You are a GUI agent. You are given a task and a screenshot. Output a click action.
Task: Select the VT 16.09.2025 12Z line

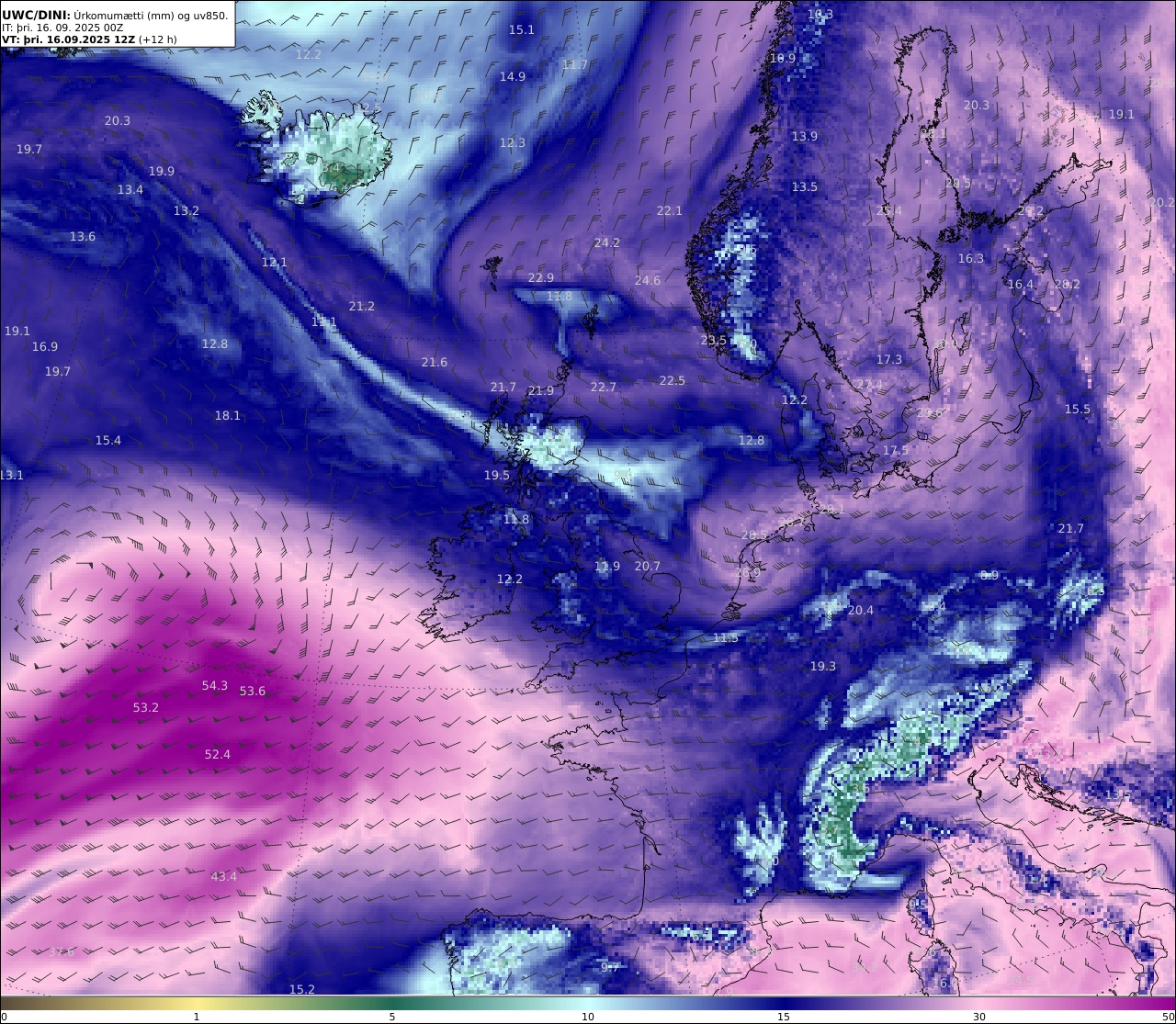[89, 39]
